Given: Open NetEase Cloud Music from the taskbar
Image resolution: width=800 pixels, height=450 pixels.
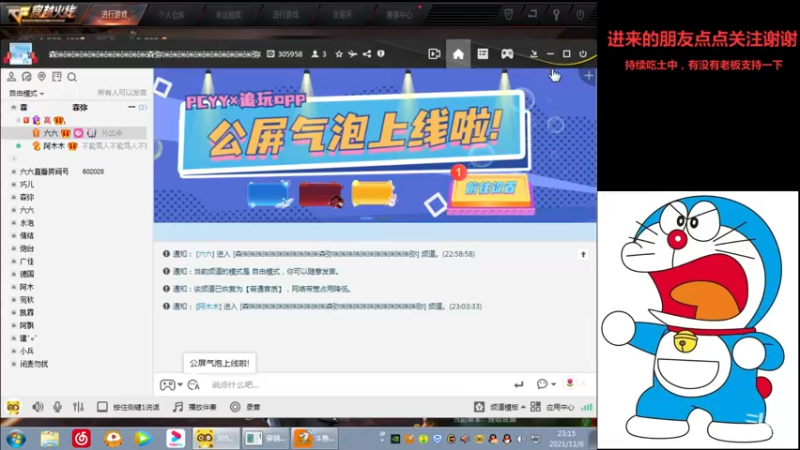Looking at the screenshot, I should 81,438.
